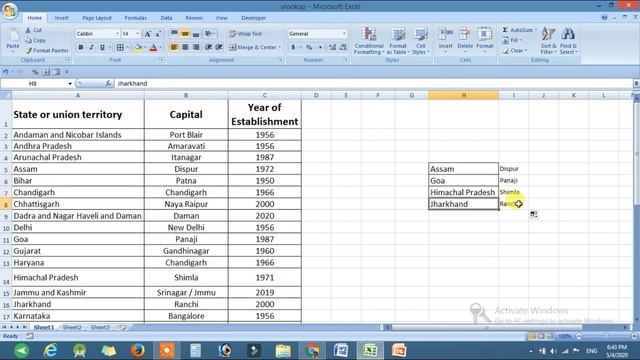Expand the Merge & Center arrow
Screen dimensions: 640x360
tap(280, 48)
